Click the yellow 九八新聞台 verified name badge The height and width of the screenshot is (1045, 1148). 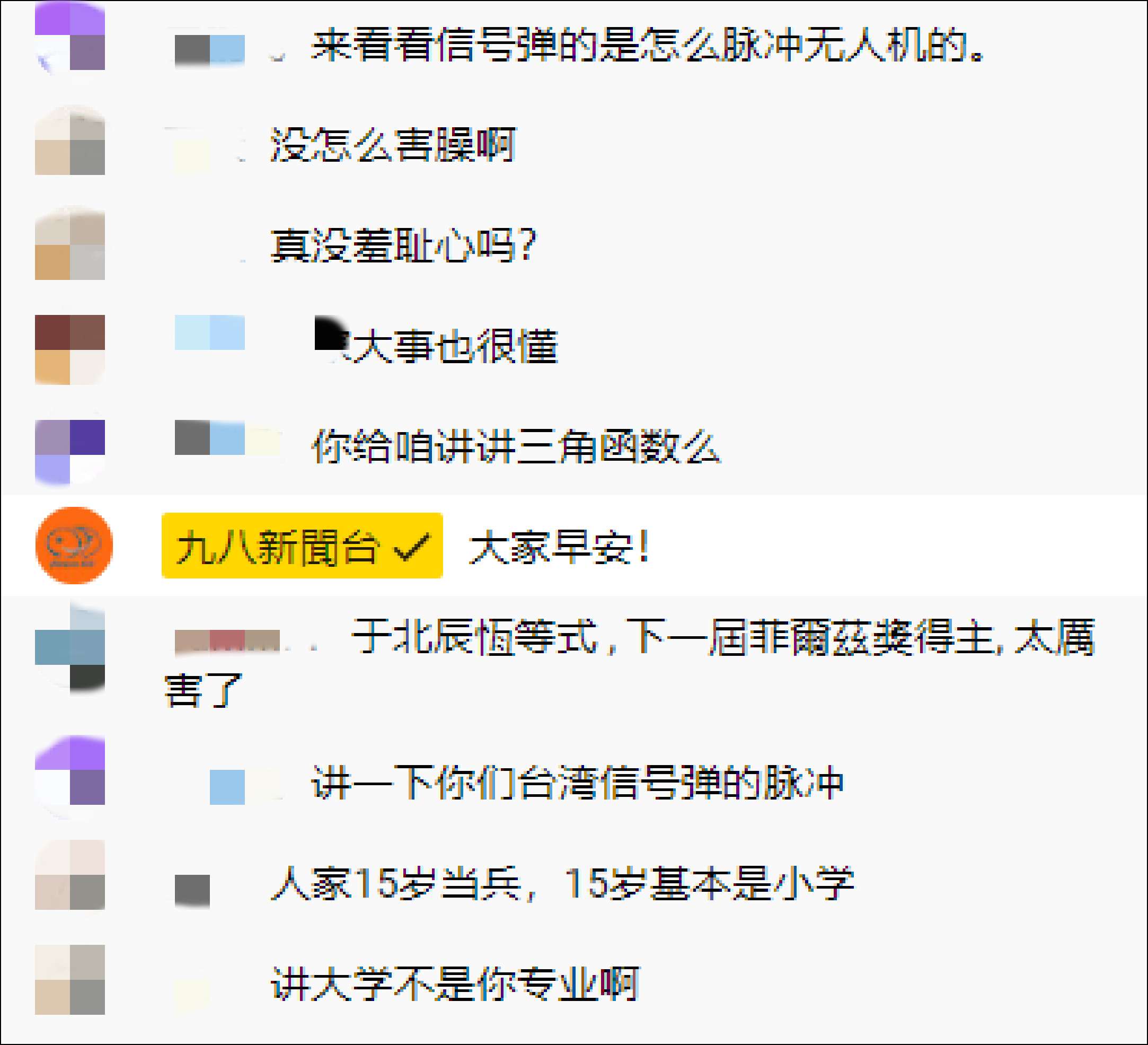(x=302, y=546)
